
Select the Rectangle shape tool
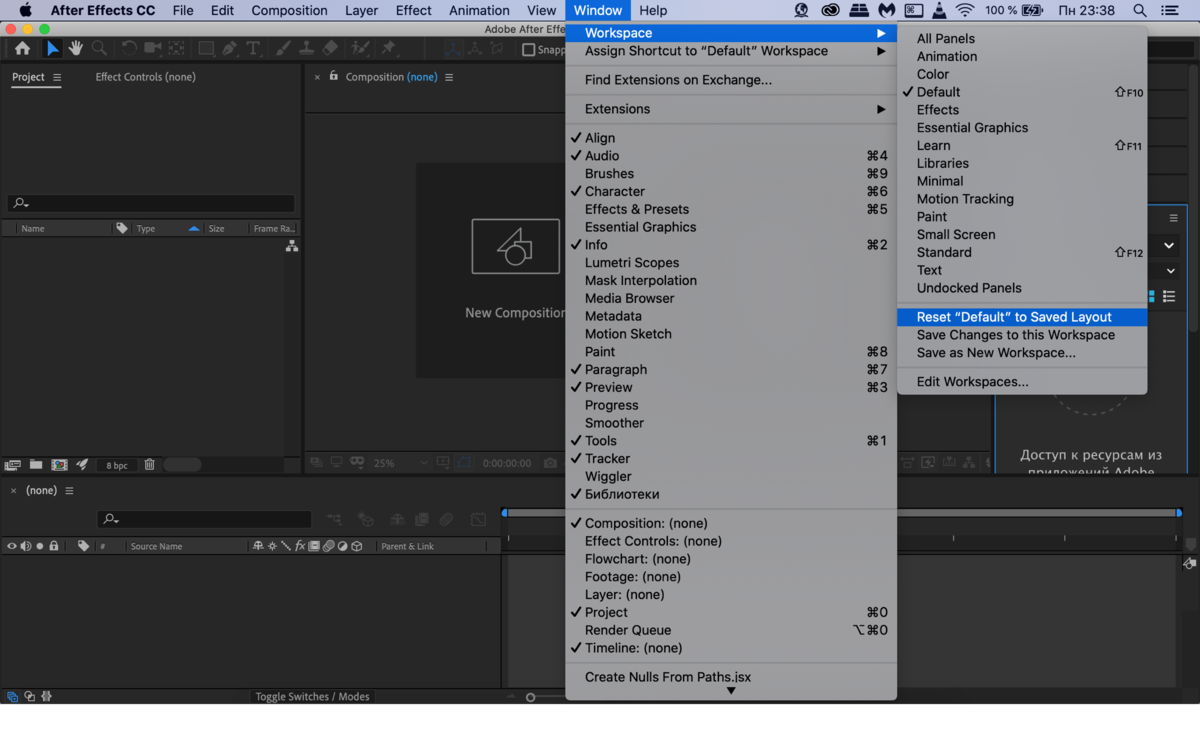point(206,48)
